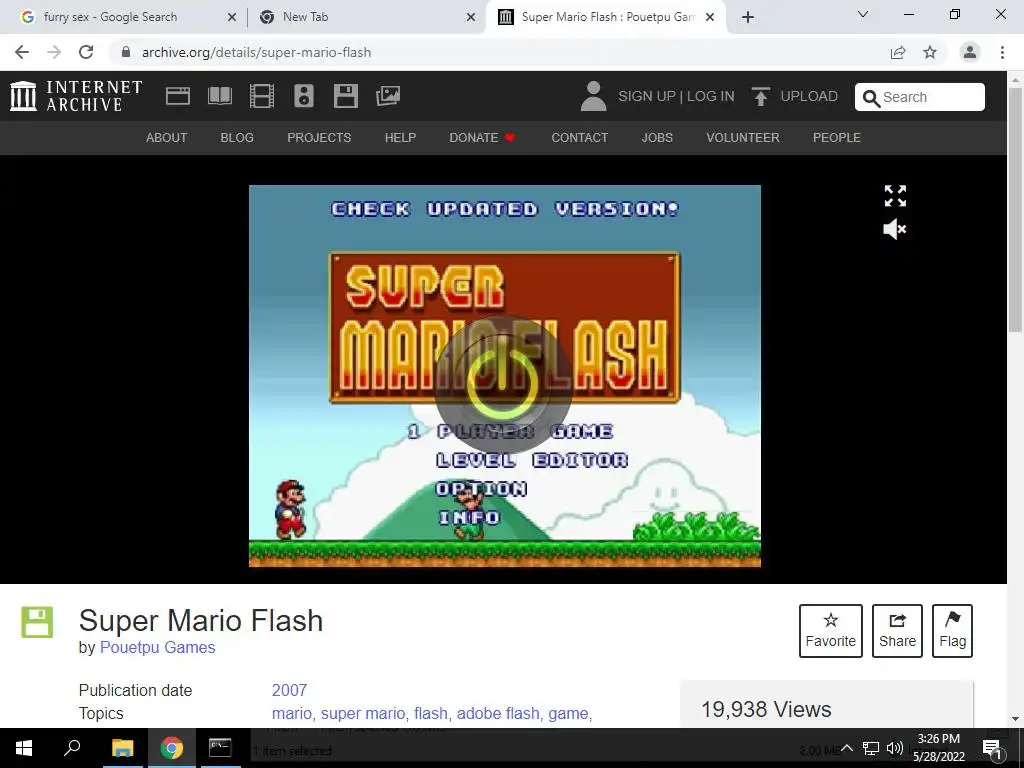Open the Chrome profile avatar
Image resolution: width=1024 pixels, height=768 pixels.
970,52
